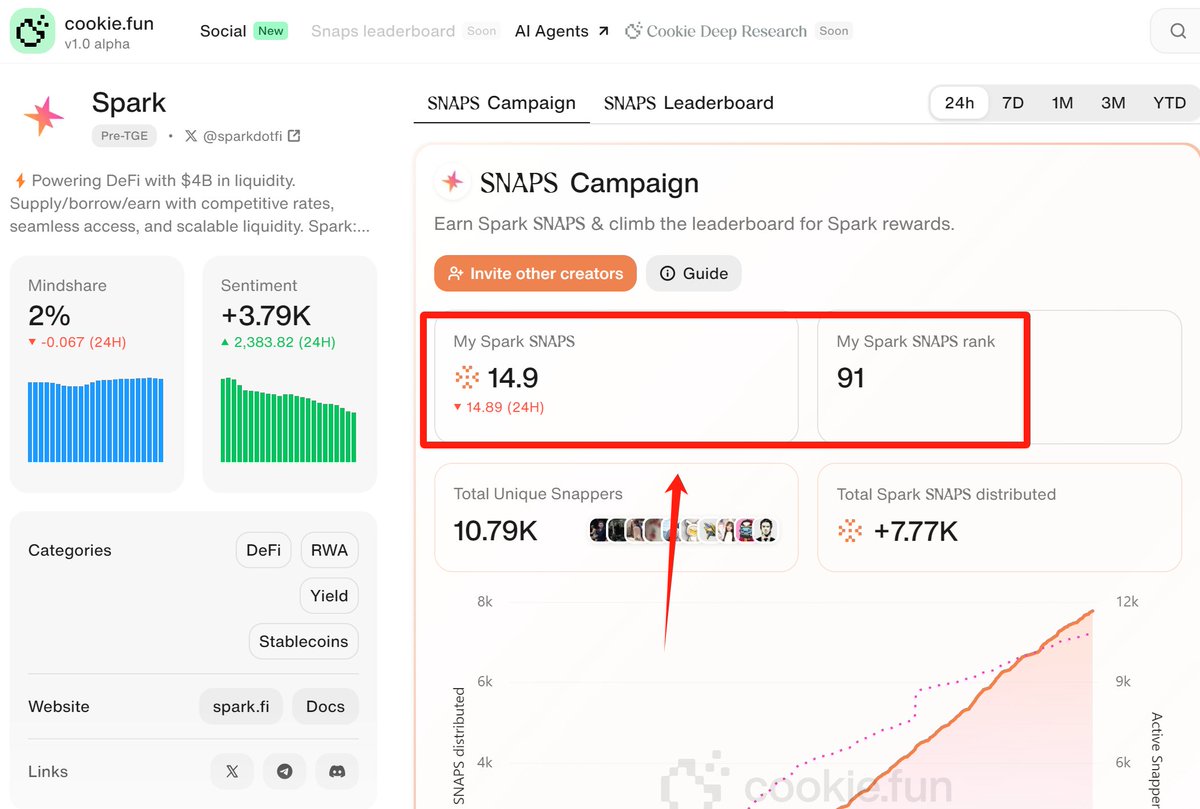Open the Docs link
Viewport: 1200px width, 809px height.
click(325, 706)
